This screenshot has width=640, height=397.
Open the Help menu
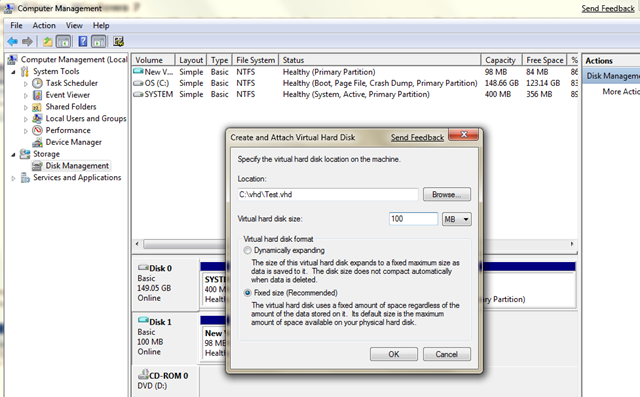coord(101,25)
